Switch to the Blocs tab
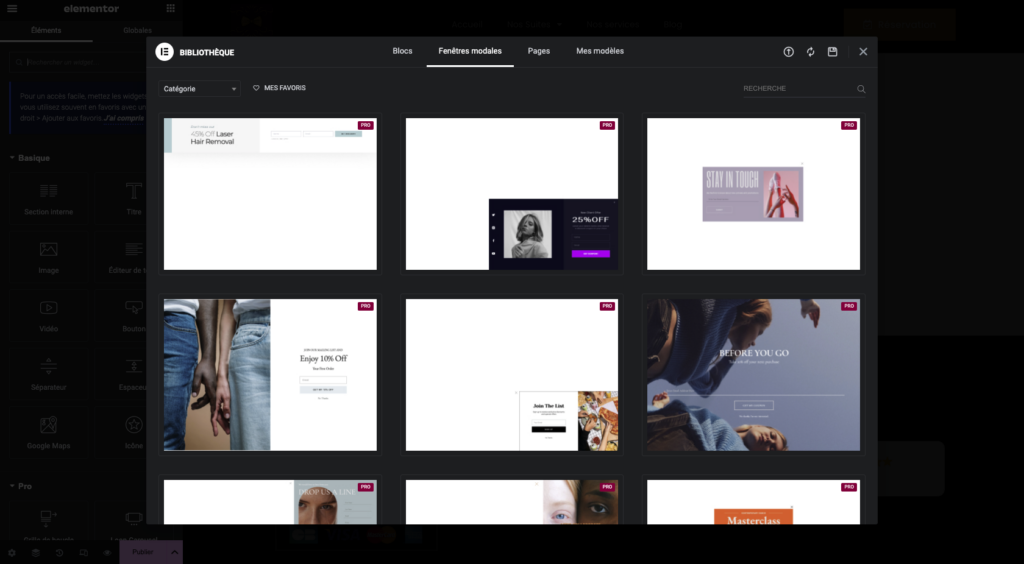 [402, 51]
